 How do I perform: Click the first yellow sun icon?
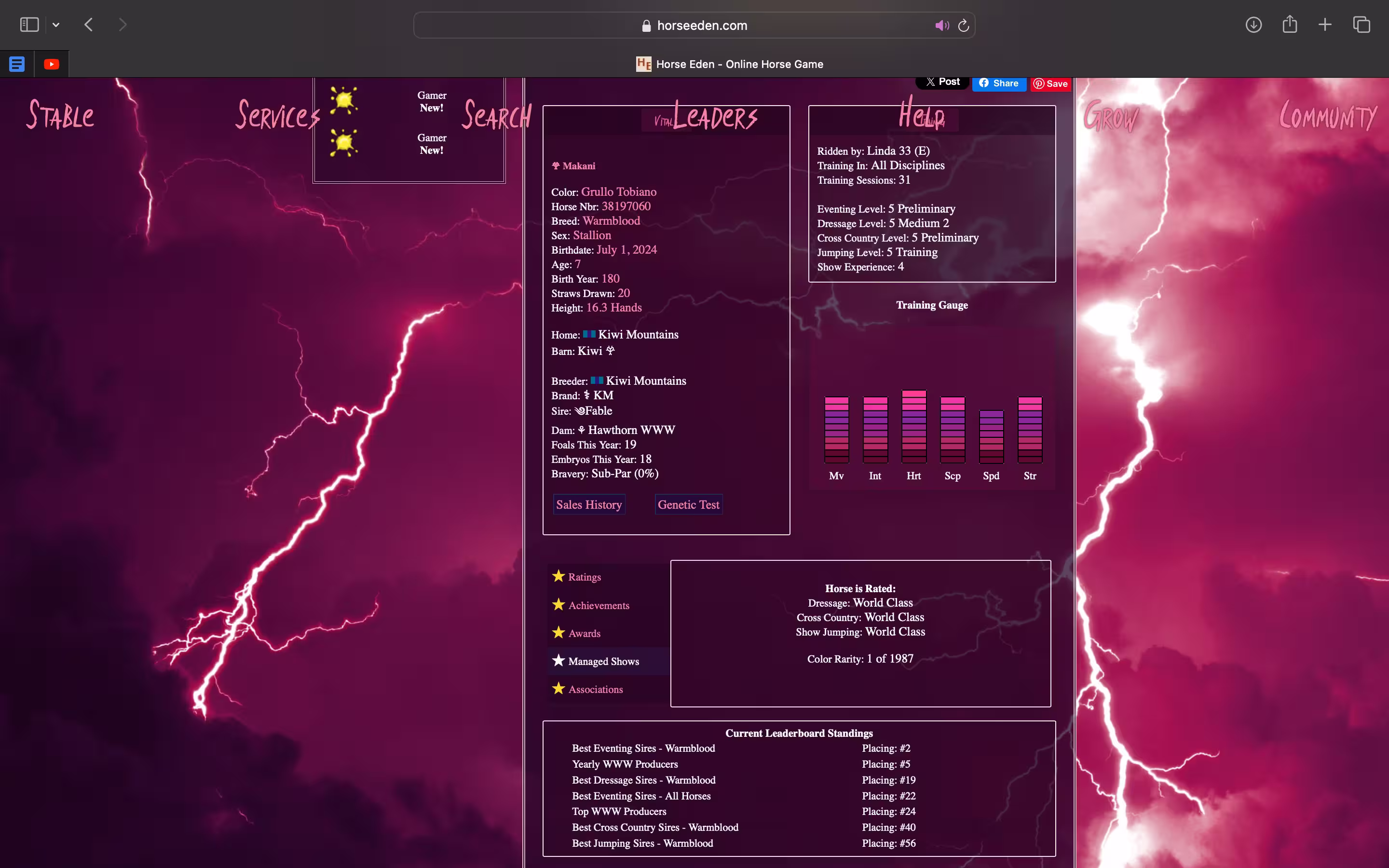click(x=343, y=100)
